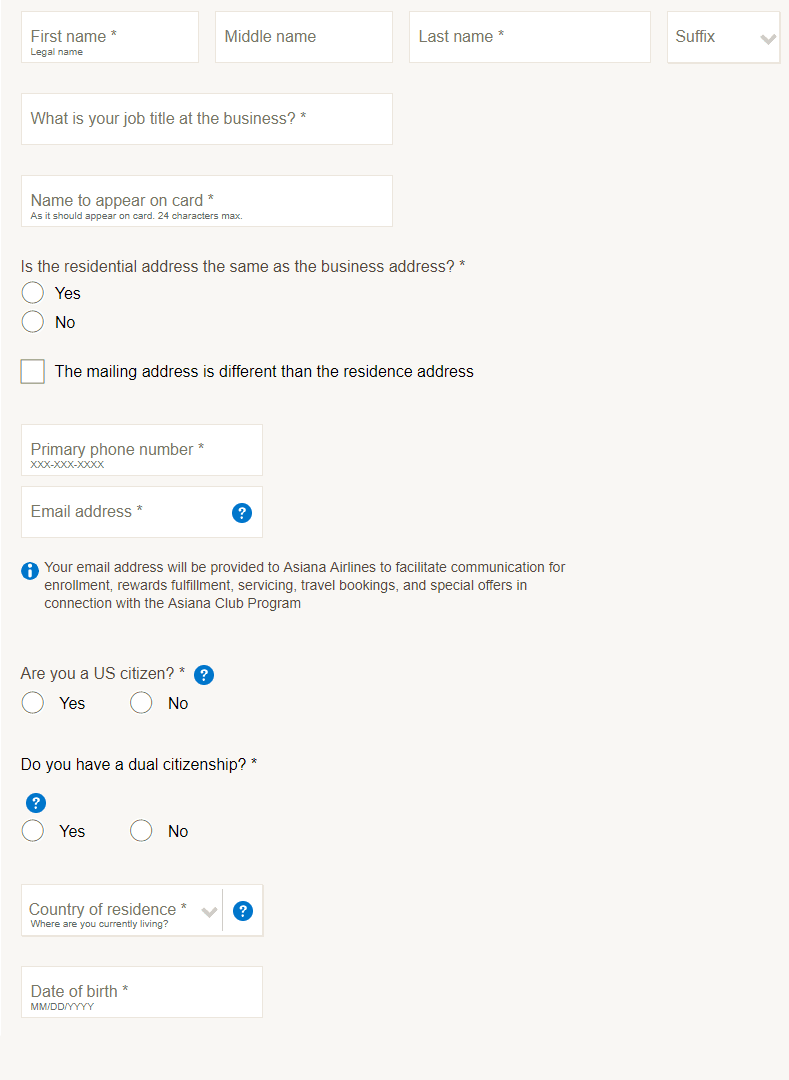Click the First name input field
The width and height of the screenshot is (789, 1080).
pos(110,38)
